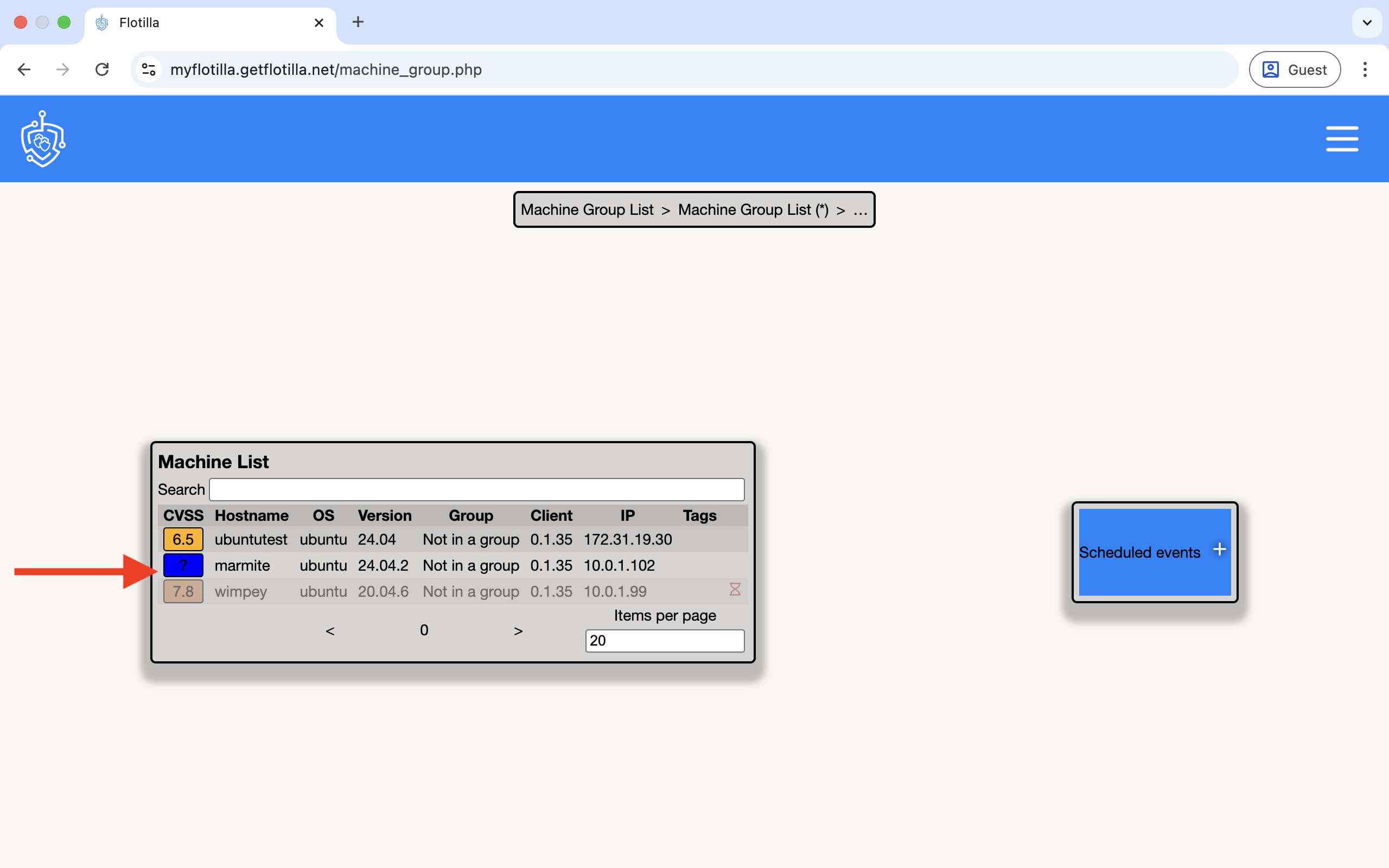The height and width of the screenshot is (868, 1389).
Task: Expand the tab search chevron
Action: (x=1367, y=22)
